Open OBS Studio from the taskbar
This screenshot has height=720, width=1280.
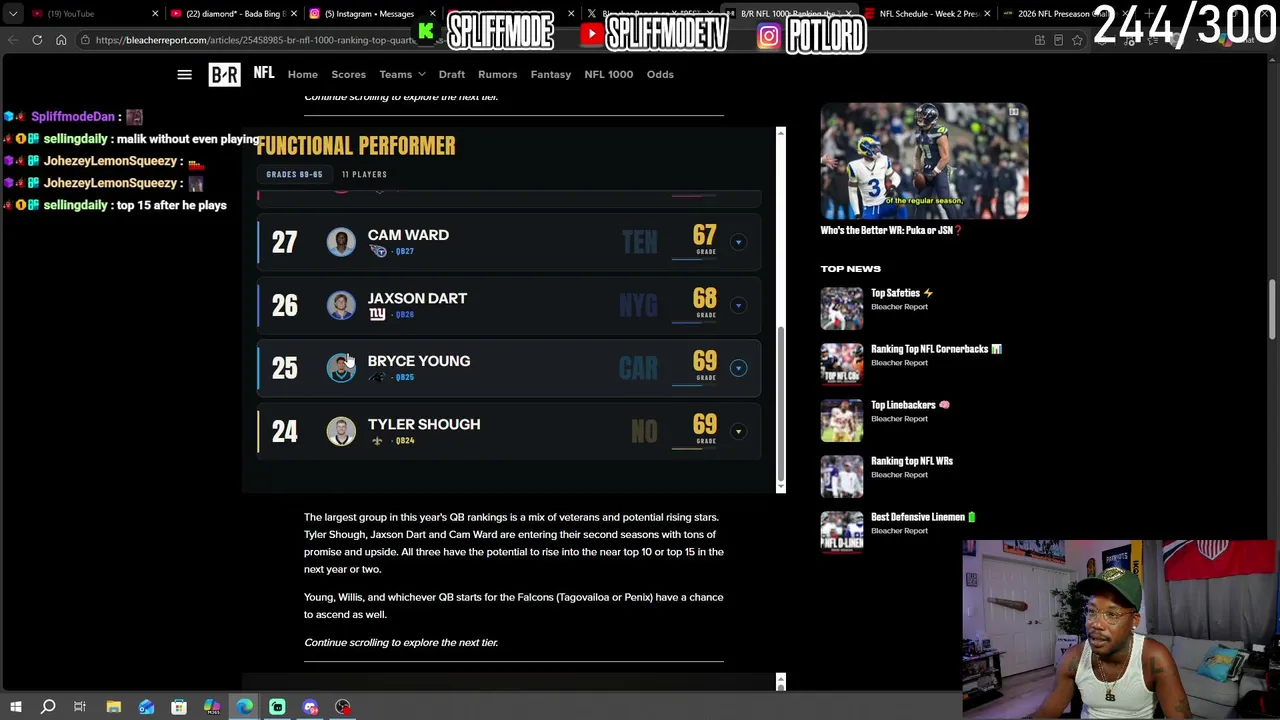coord(343,707)
